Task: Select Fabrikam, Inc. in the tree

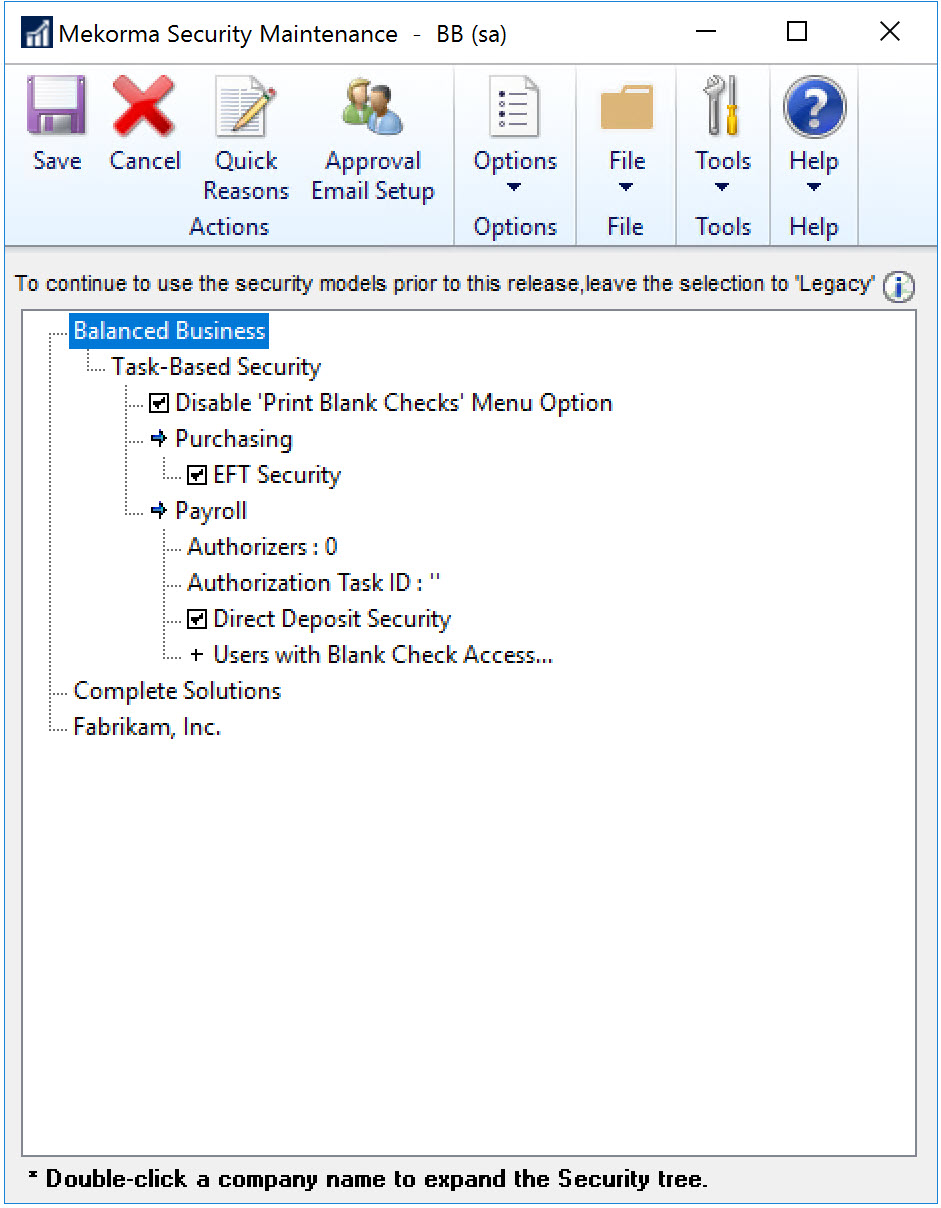Action: (x=147, y=727)
